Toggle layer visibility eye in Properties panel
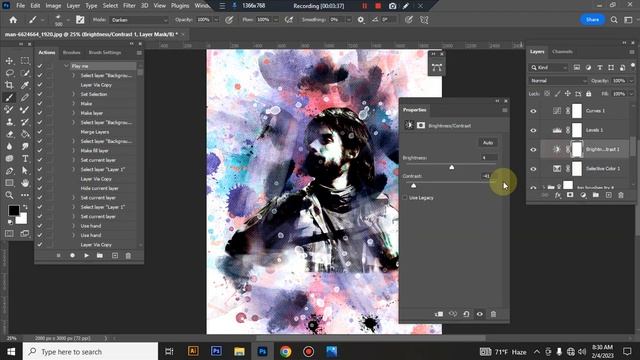The image size is (640, 360). tap(480, 314)
